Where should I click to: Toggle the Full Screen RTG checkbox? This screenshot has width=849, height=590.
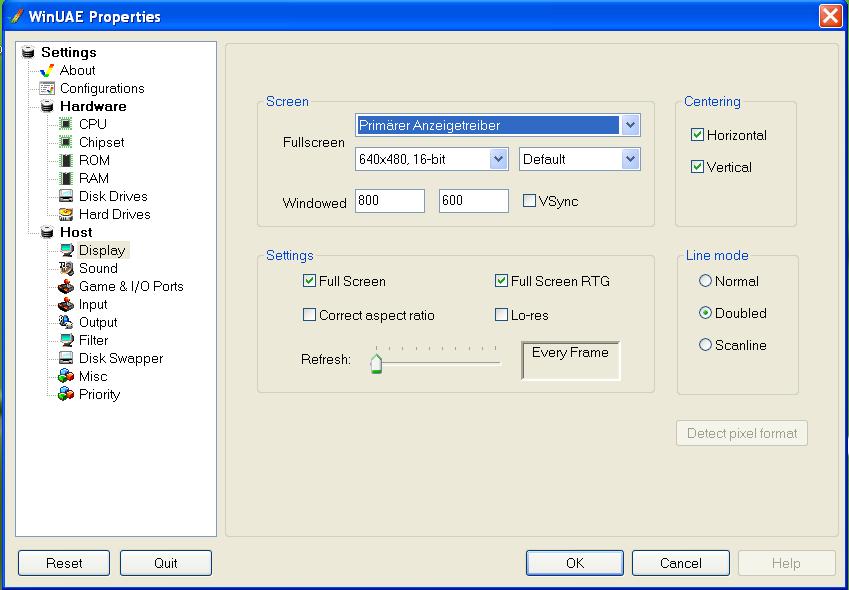tap(501, 280)
